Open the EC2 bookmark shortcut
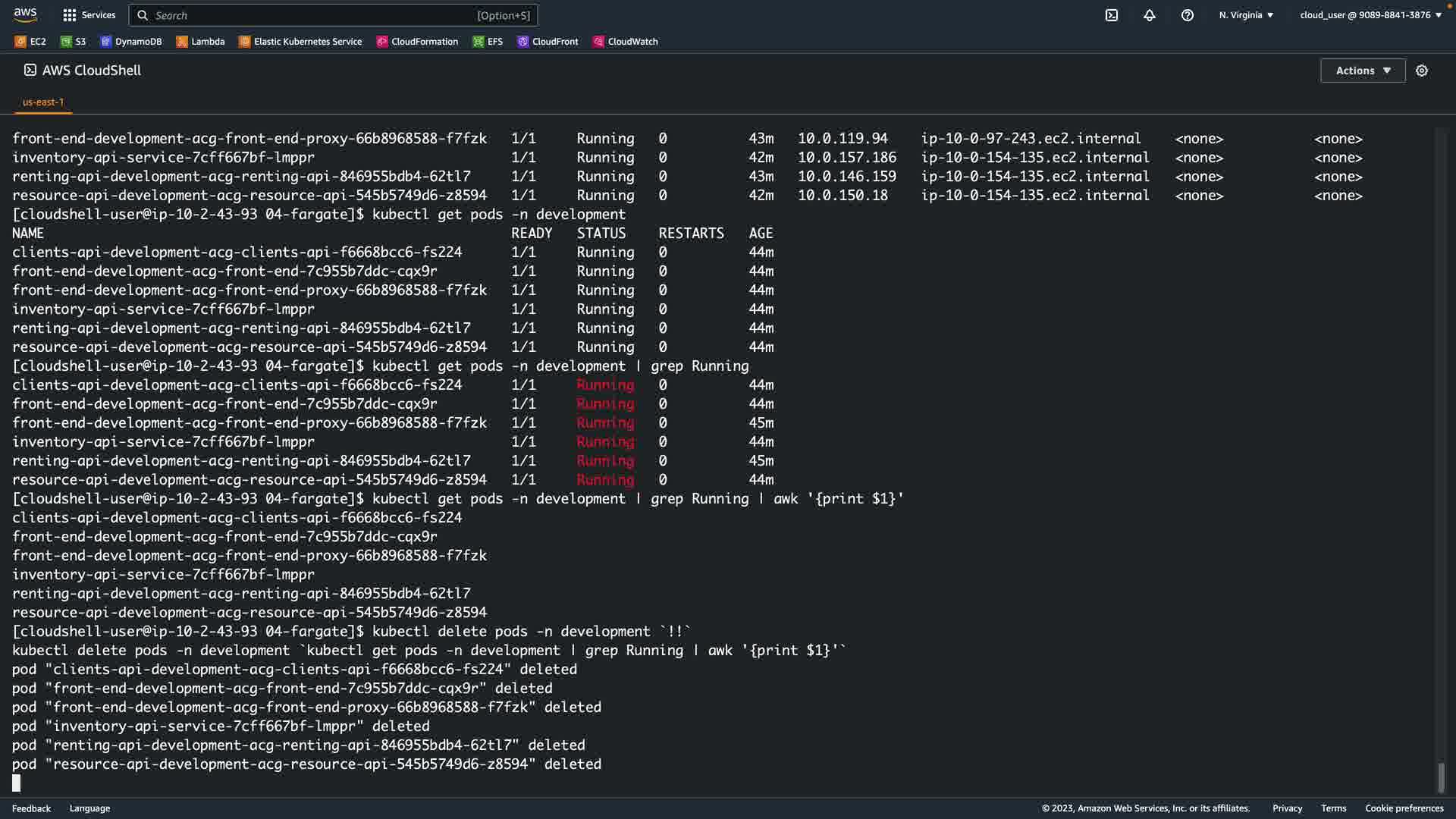1456x819 pixels. [30, 42]
